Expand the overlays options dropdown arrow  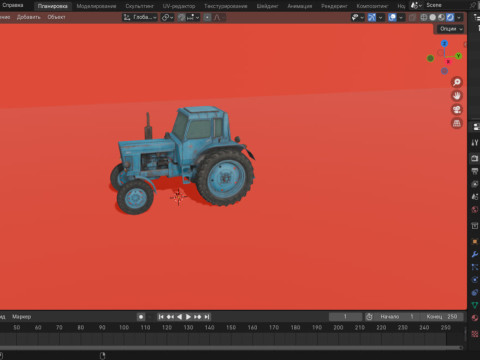401,17
